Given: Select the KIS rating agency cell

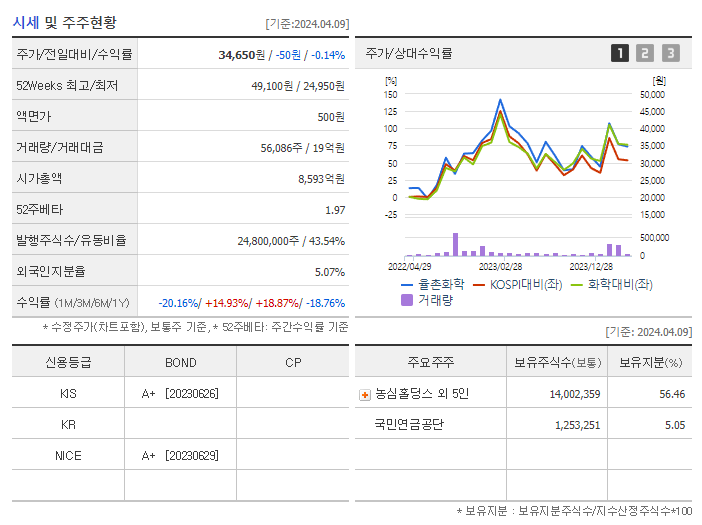Looking at the screenshot, I should (68, 394).
